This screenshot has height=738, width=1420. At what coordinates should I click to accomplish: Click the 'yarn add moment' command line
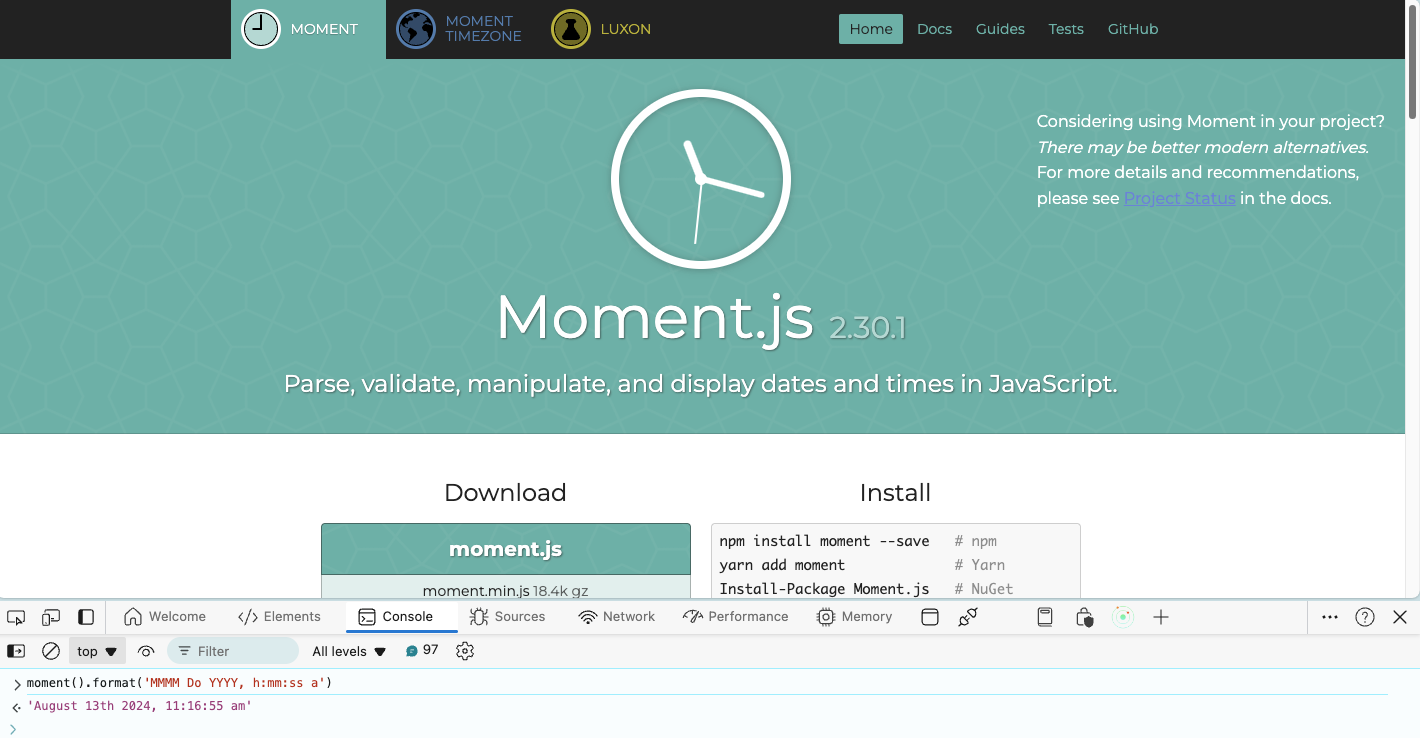pos(782,565)
